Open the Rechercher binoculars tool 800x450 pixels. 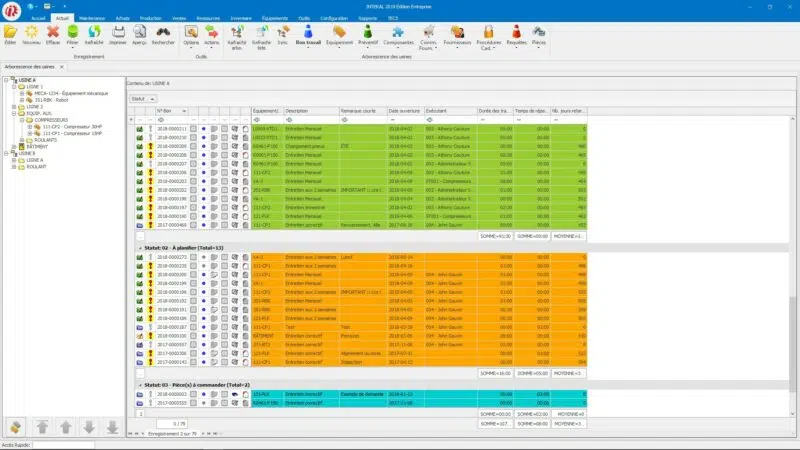[x=163, y=34]
